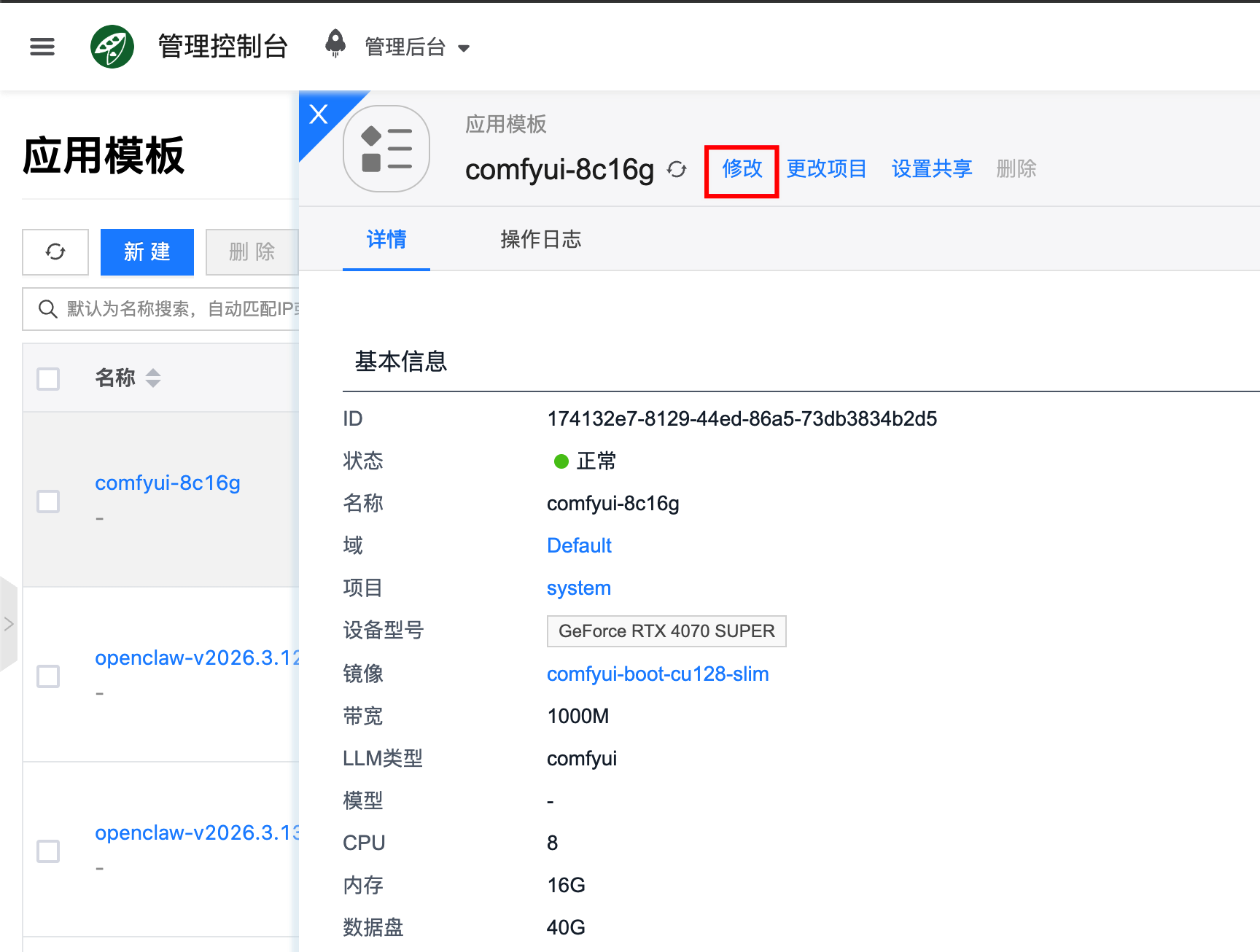Expand the collapsed left sidebar arrow

(x=9, y=624)
